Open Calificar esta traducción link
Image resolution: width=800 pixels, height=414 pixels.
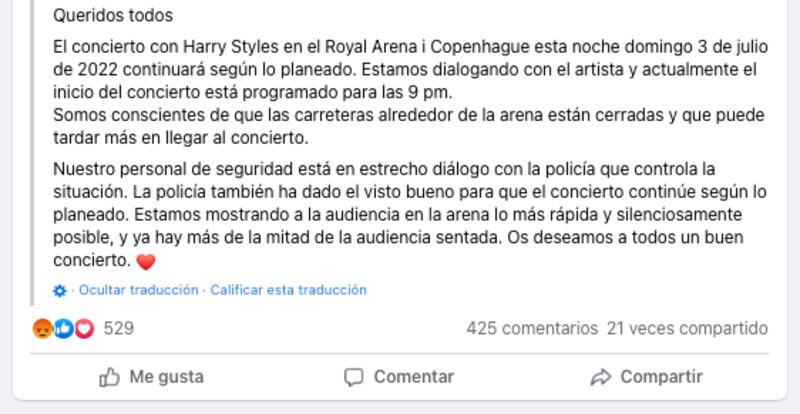(288, 290)
